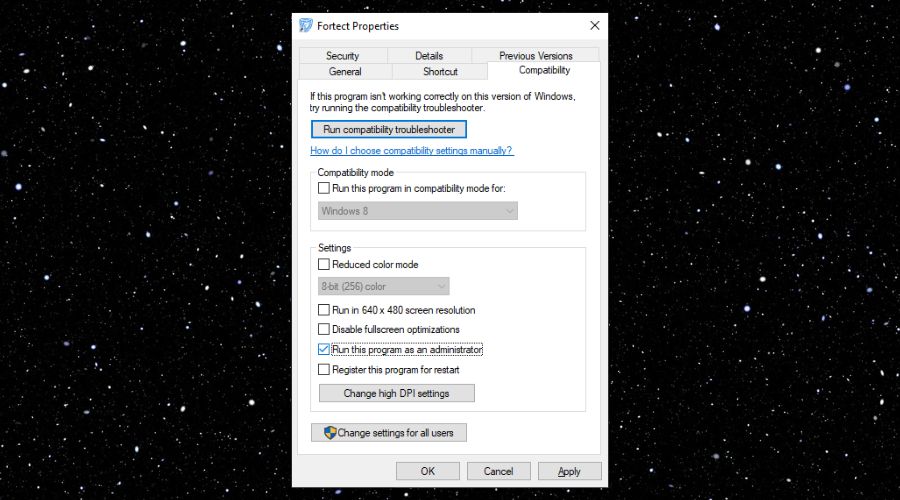Switch to the Security tab
The width and height of the screenshot is (900, 500).
tap(343, 56)
